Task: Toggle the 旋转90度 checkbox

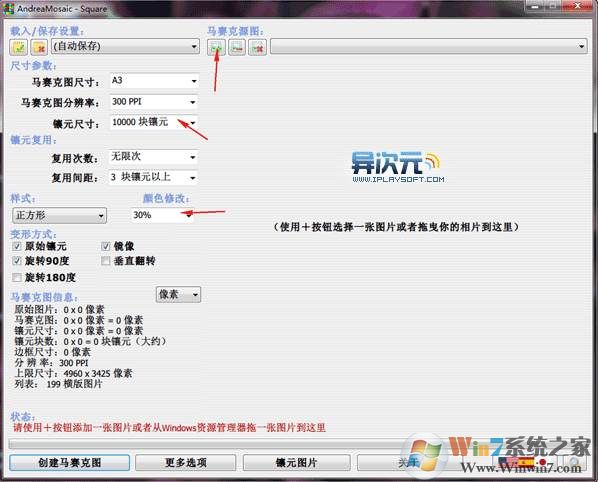Action: (16, 261)
